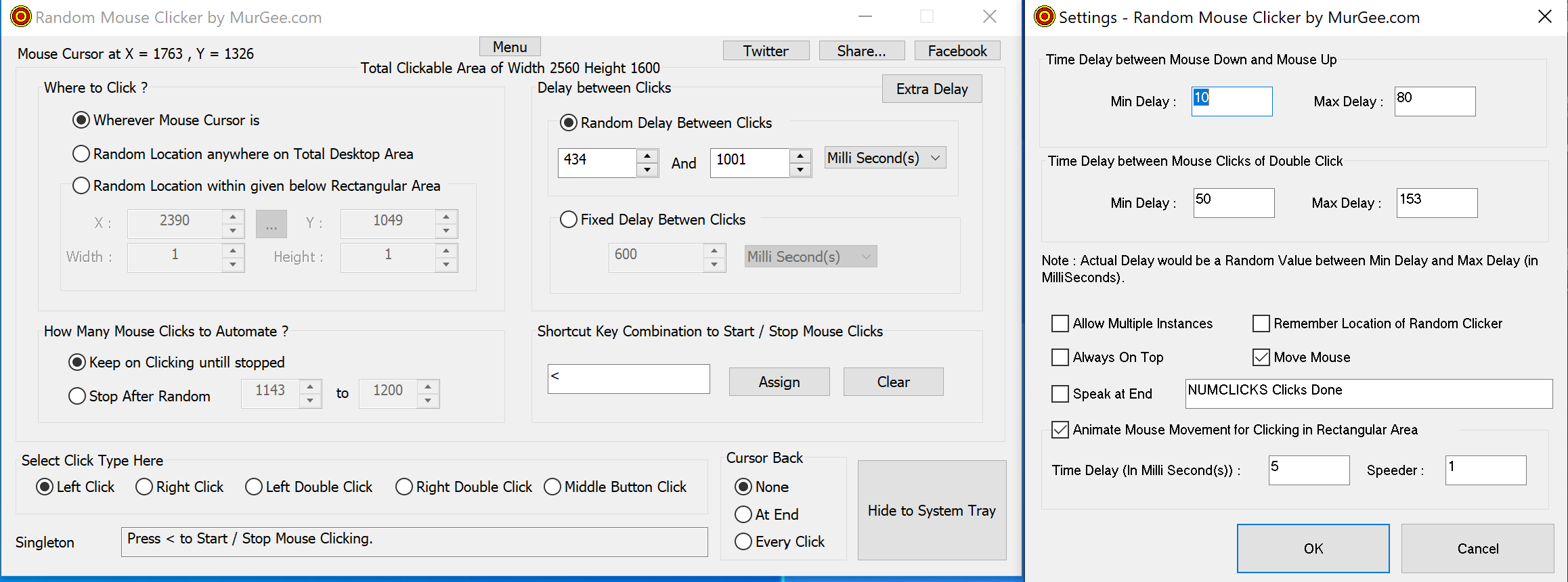This screenshot has width=1568, height=582.
Task: Decrease the Height value
Action: pos(446,265)
